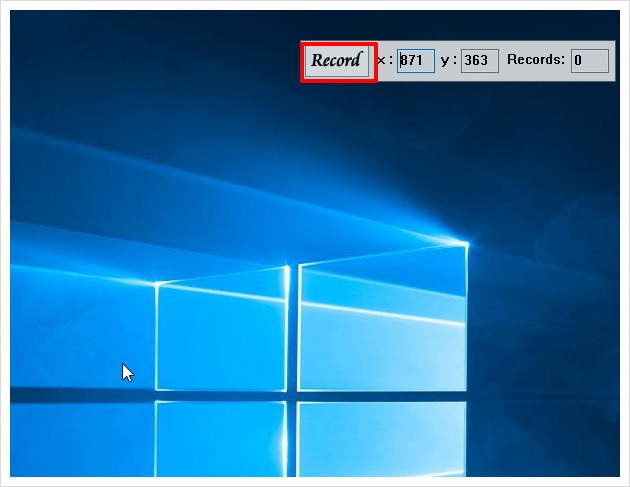Click the "Records:" label text
630x487 pixels.
coord(536,59)
